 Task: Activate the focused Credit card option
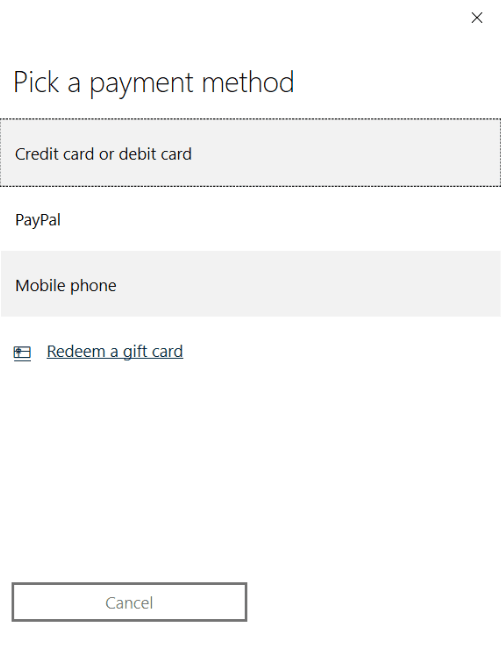pyautogui.click(x=250, y=153)
